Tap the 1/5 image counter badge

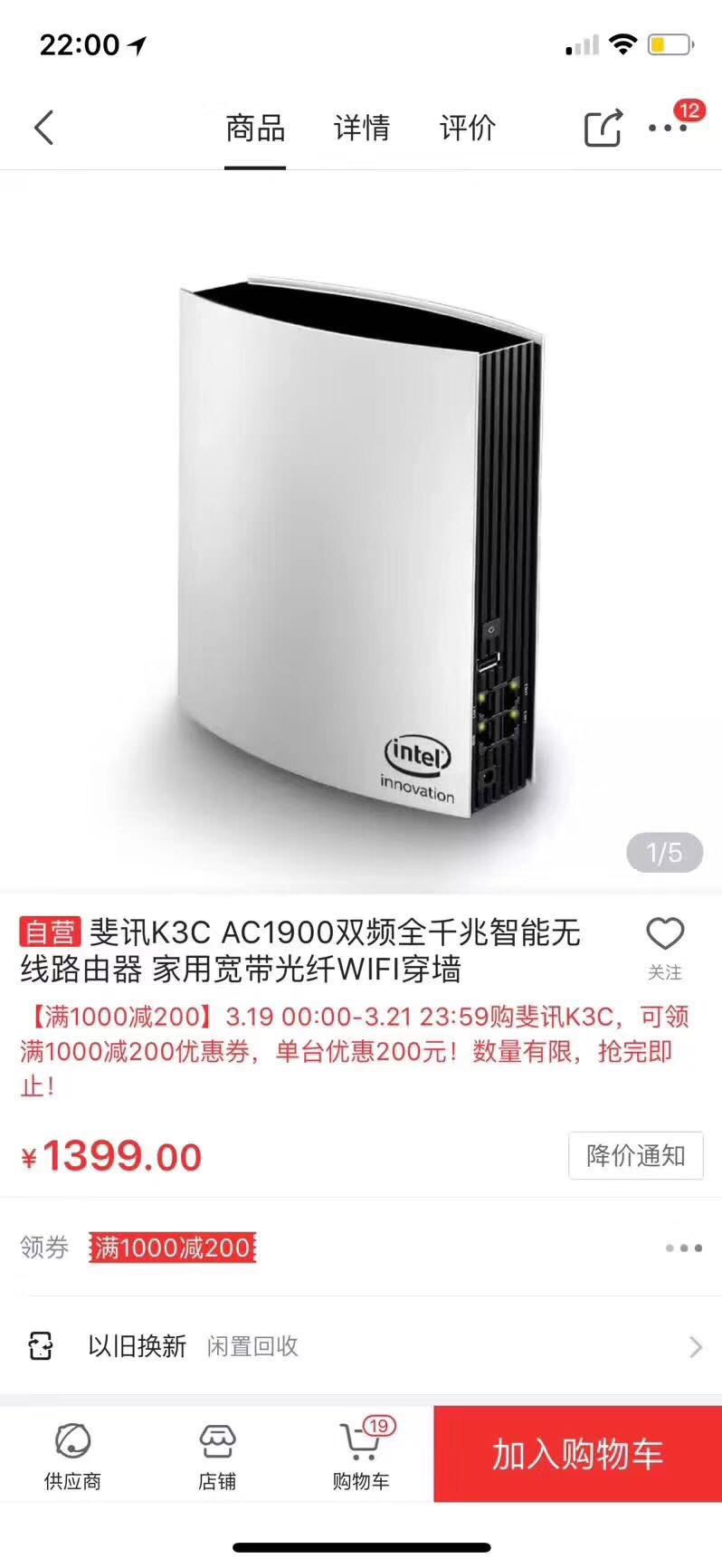click(x=665, y=853)
